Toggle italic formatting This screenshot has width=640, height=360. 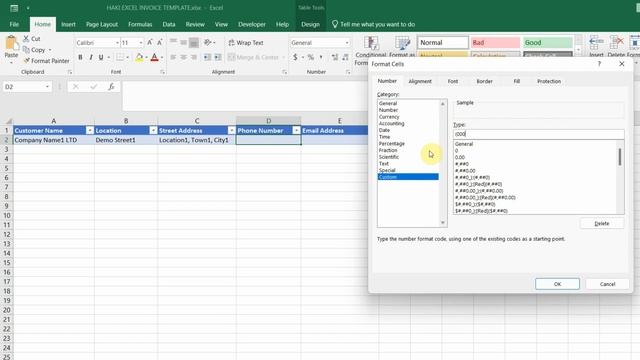[x=91, y=57]
